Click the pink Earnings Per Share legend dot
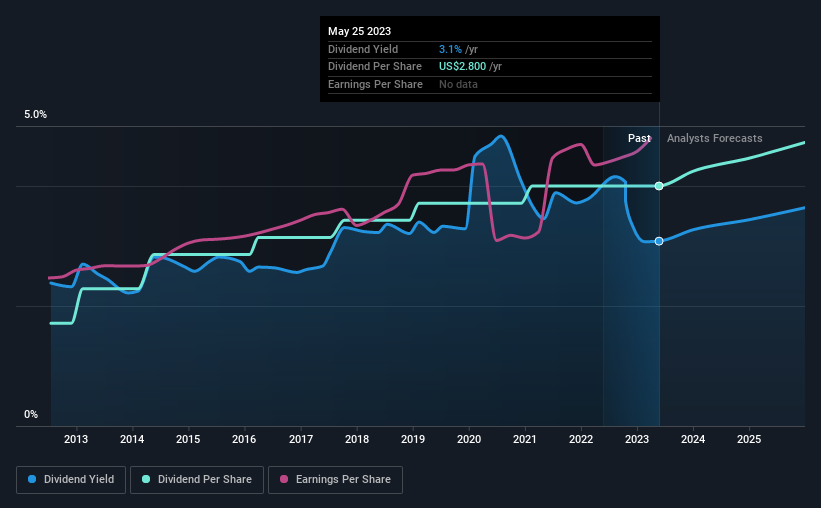Image resolution: width=821 pixels, height=508 pixels. [284, 479]
